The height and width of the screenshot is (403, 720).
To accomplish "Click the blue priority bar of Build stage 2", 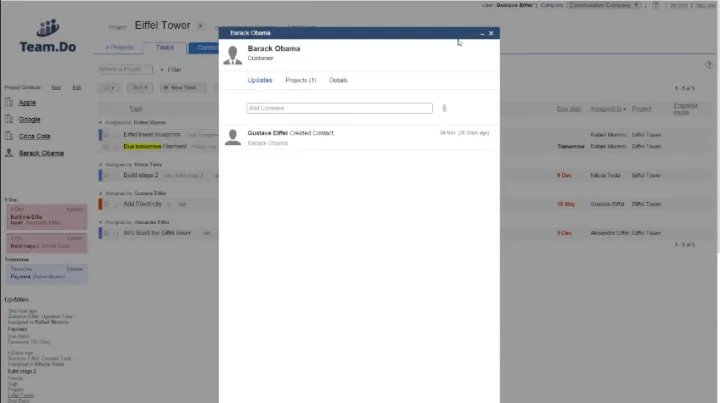I will pos(100,175).
